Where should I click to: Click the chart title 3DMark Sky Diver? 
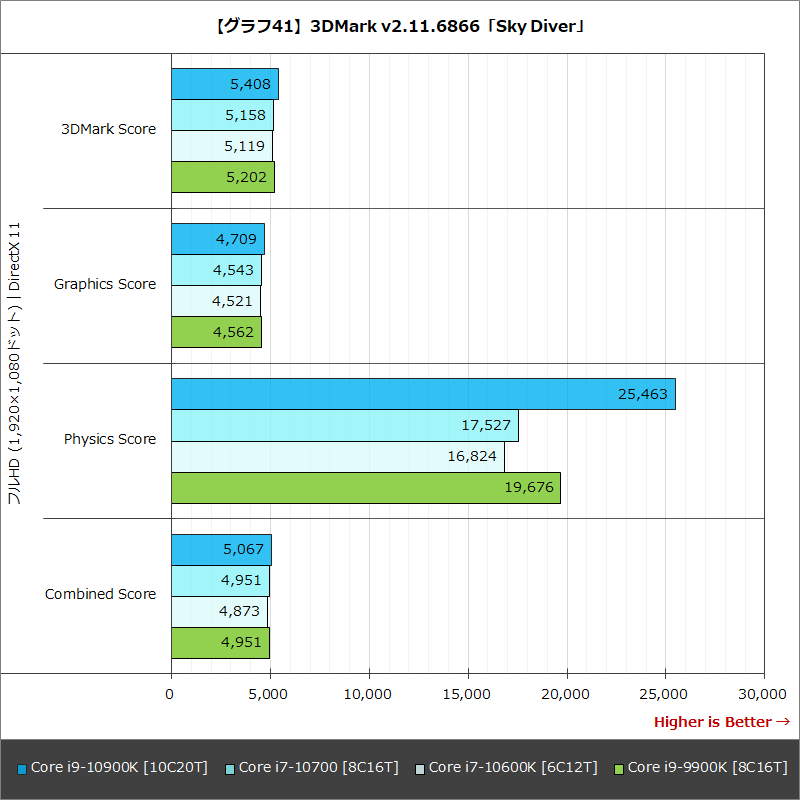[400, 26]
